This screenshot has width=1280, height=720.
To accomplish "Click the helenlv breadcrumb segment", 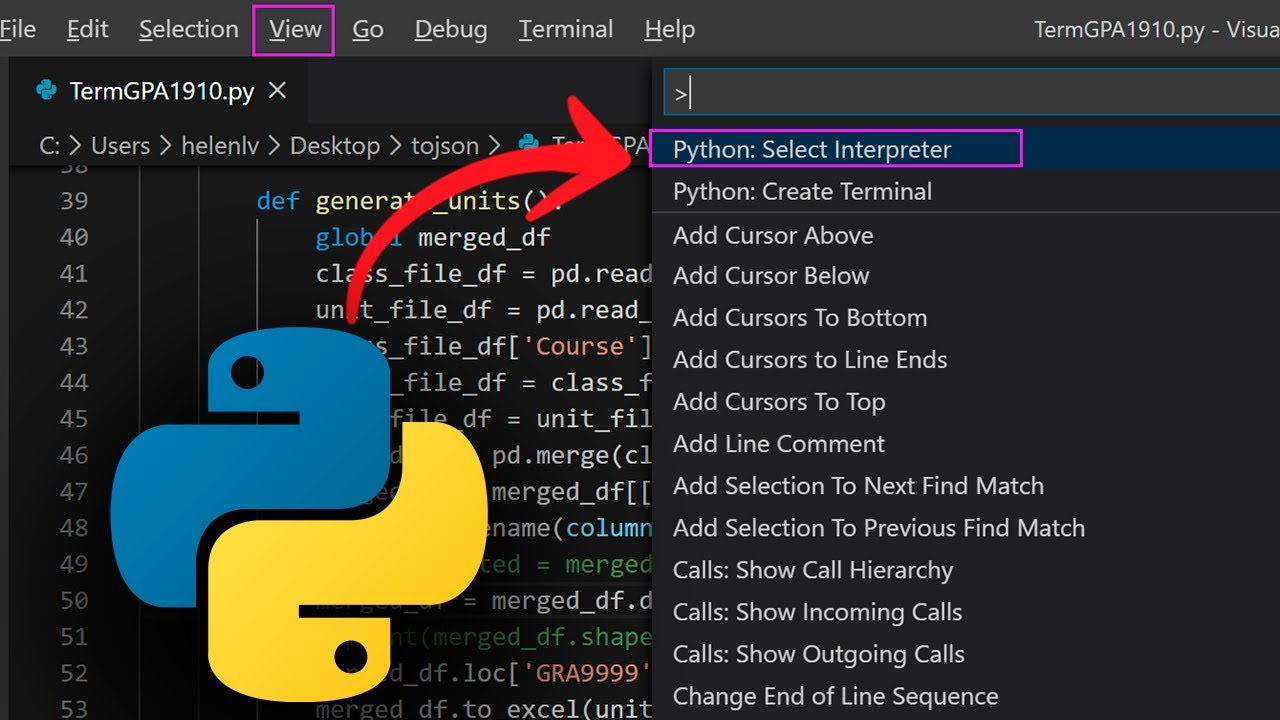I will point(220,145).
